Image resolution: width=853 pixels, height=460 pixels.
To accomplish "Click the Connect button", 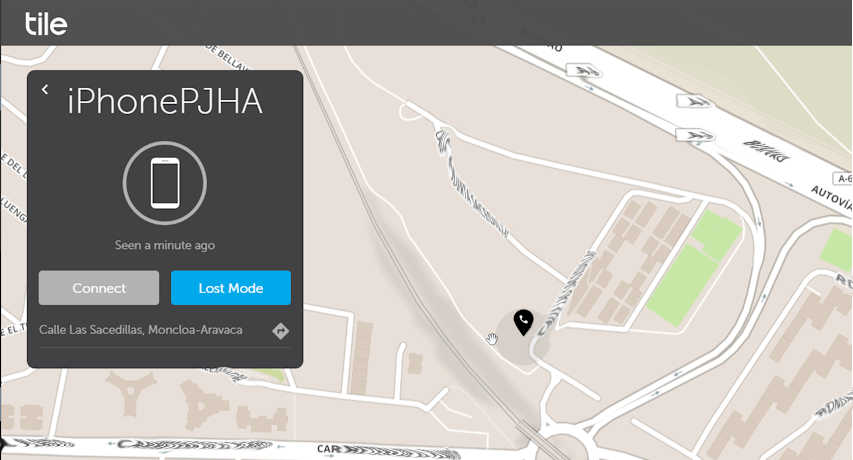I will [x=99, y=288].
